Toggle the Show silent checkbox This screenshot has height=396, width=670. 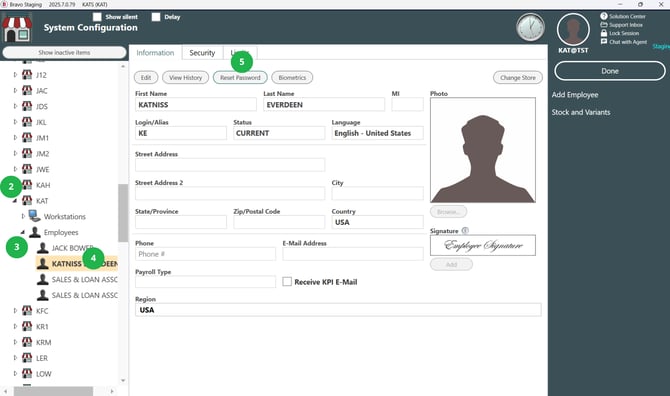[97, 17]
